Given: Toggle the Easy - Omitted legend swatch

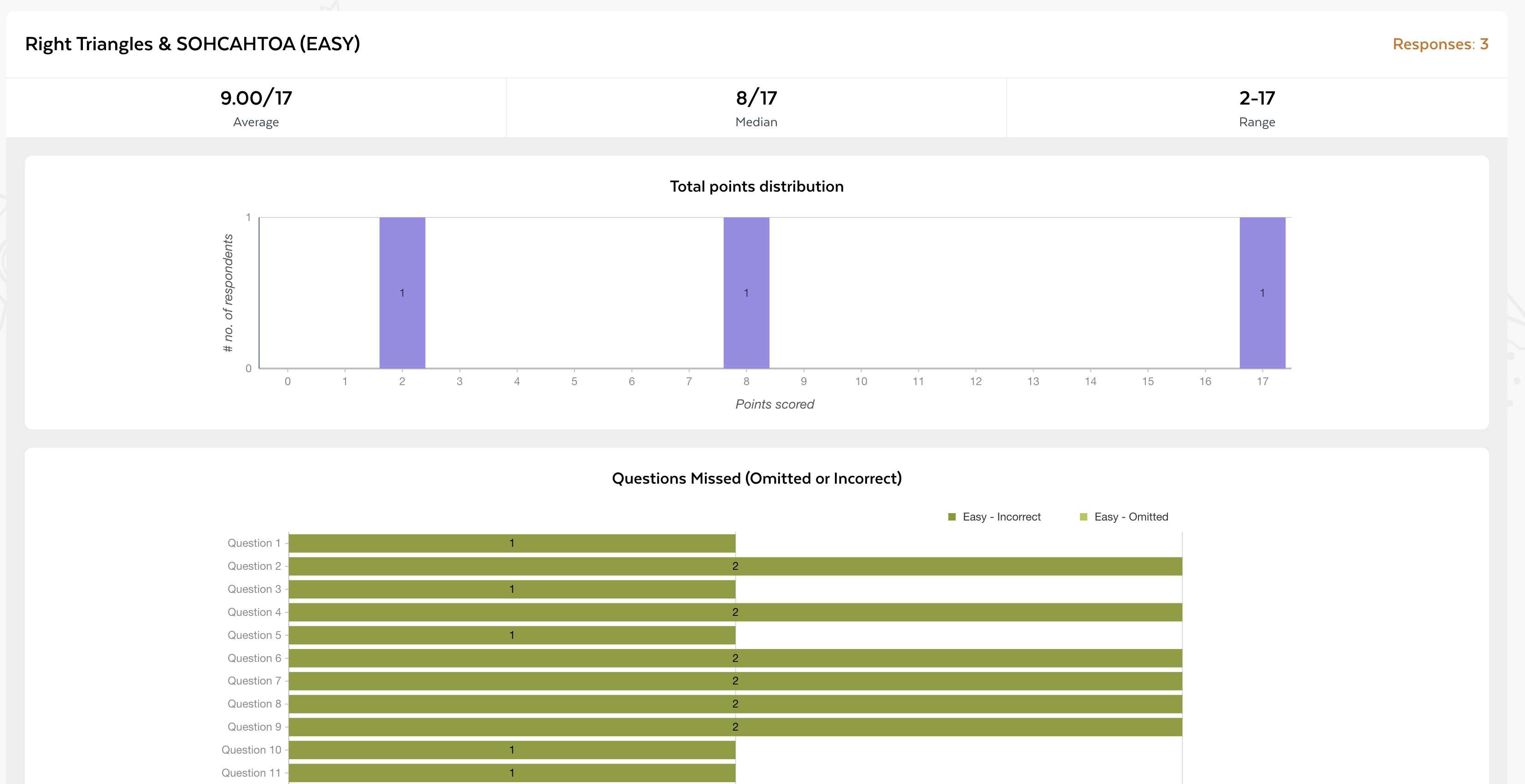Looking at the screenshot, I should click(1083, 516).
